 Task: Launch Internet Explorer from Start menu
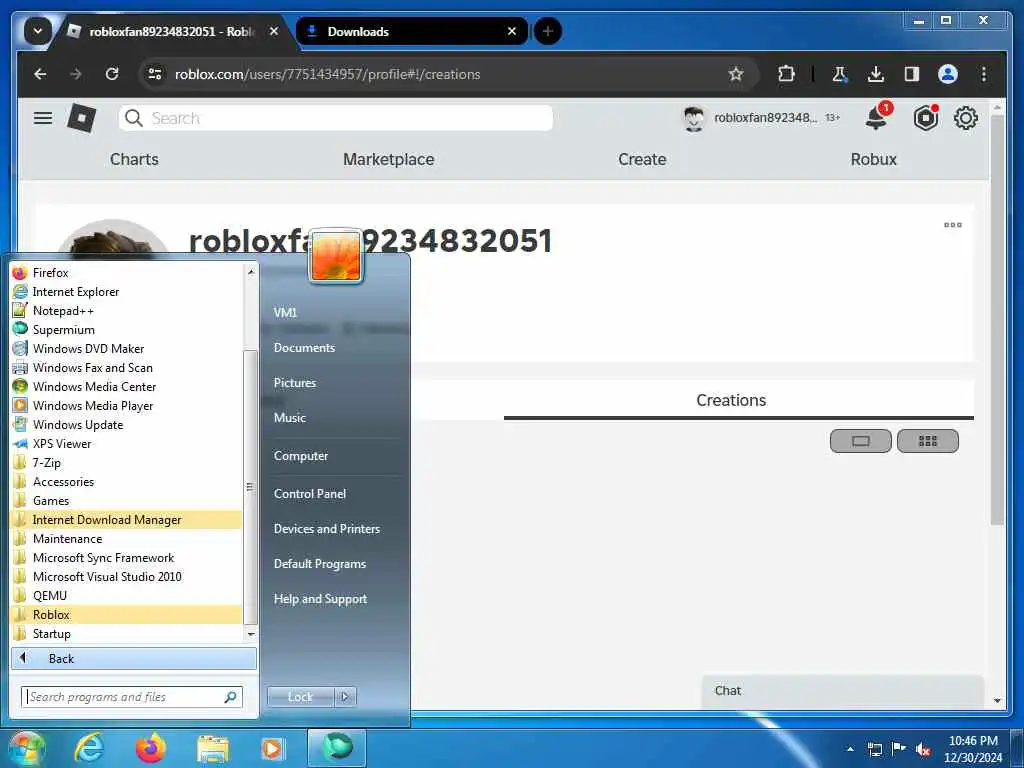click(126, 292)
